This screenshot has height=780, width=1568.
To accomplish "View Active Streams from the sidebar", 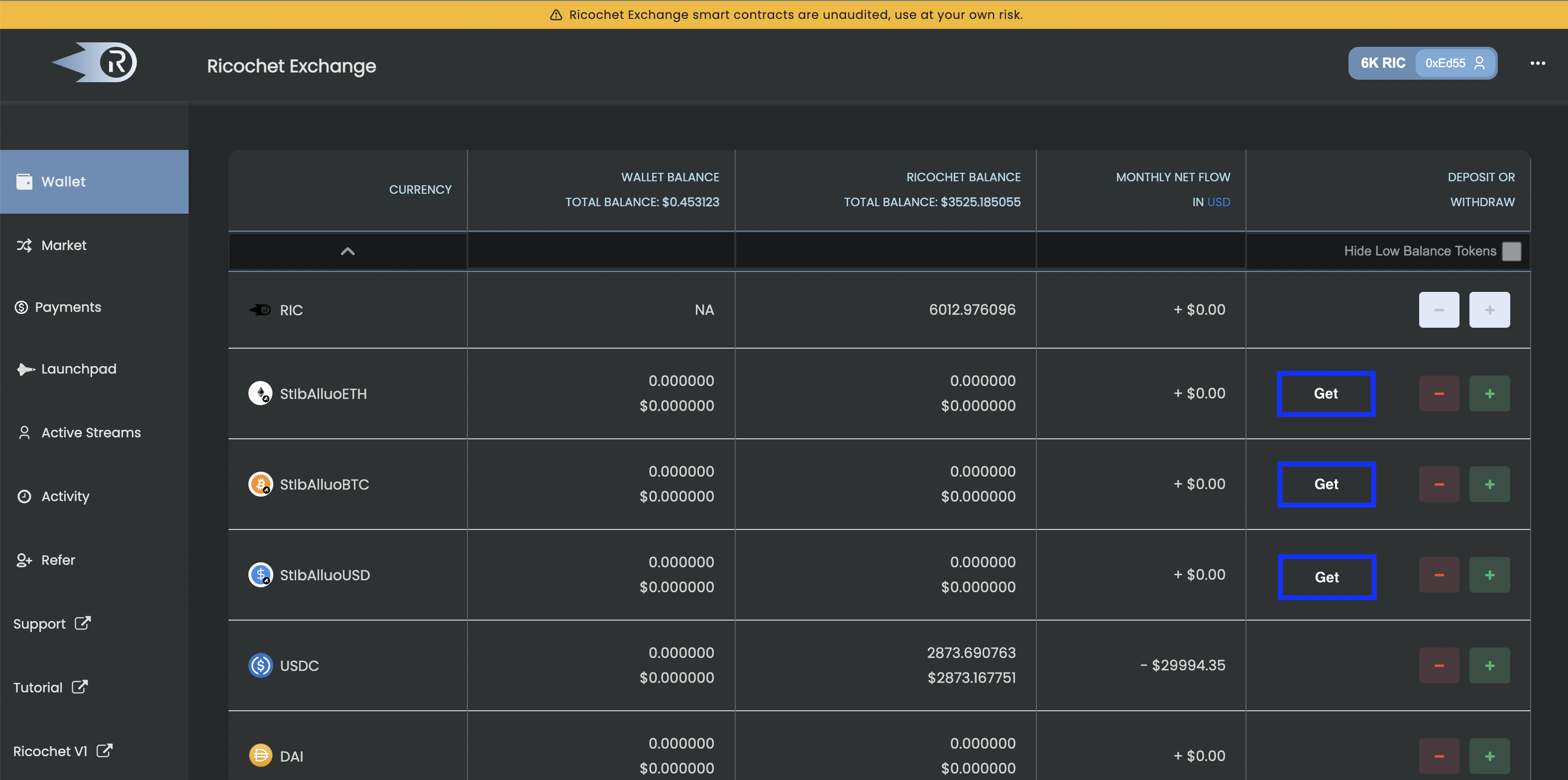I will [x=91, y=432].
